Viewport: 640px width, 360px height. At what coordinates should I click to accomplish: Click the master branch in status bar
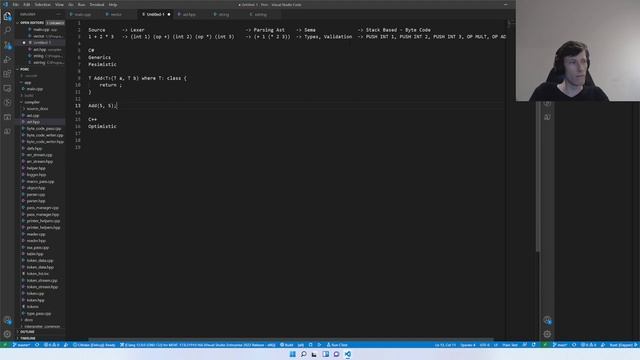coord(21,345)
